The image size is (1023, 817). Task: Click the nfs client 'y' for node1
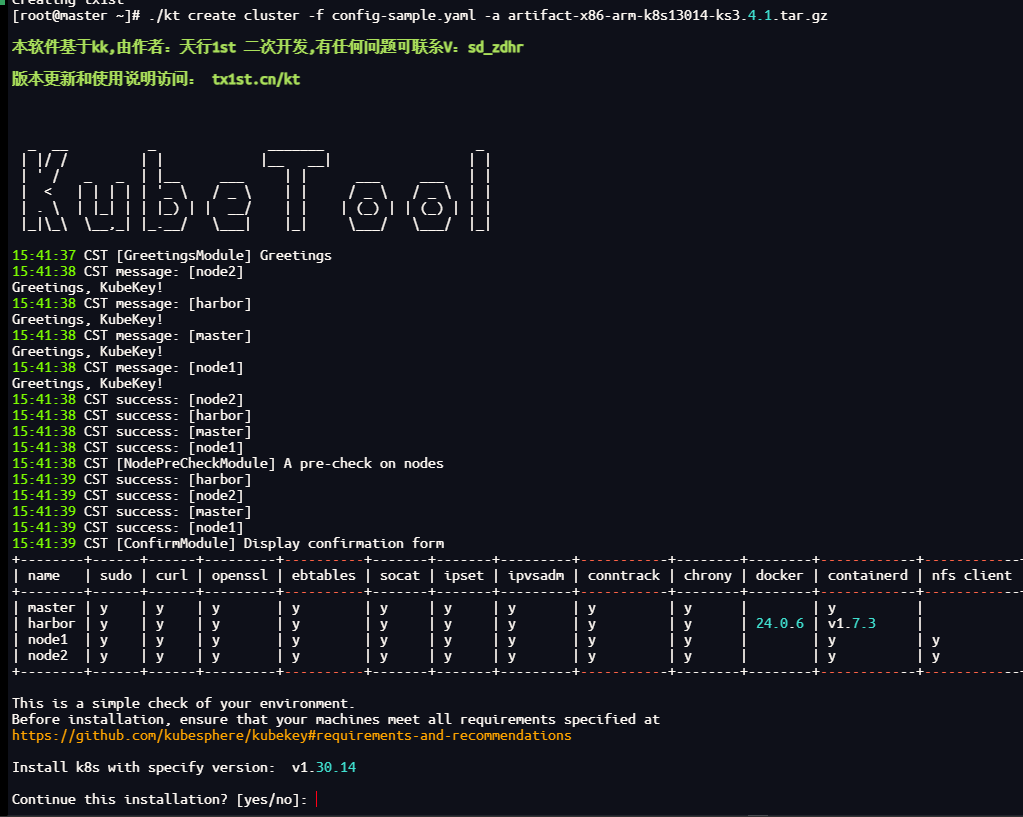coord(936,640)
